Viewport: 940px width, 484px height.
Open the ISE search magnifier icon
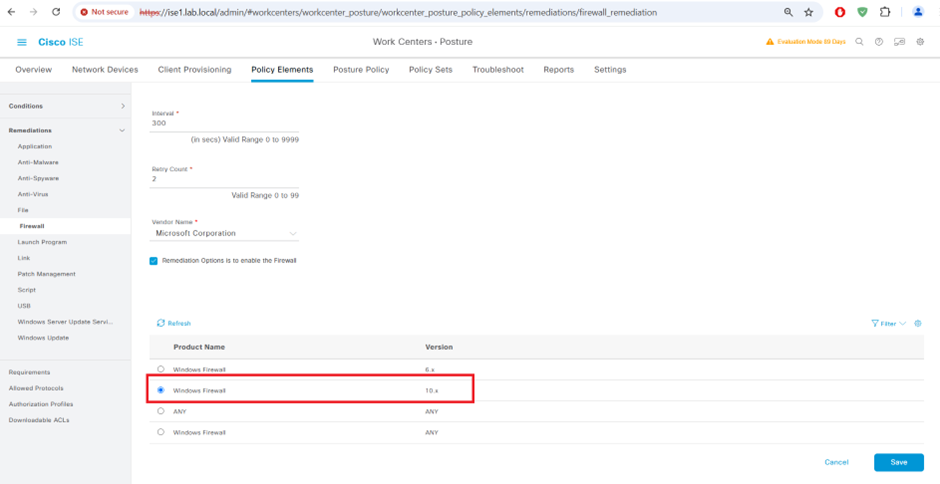[x=859, y=42]
